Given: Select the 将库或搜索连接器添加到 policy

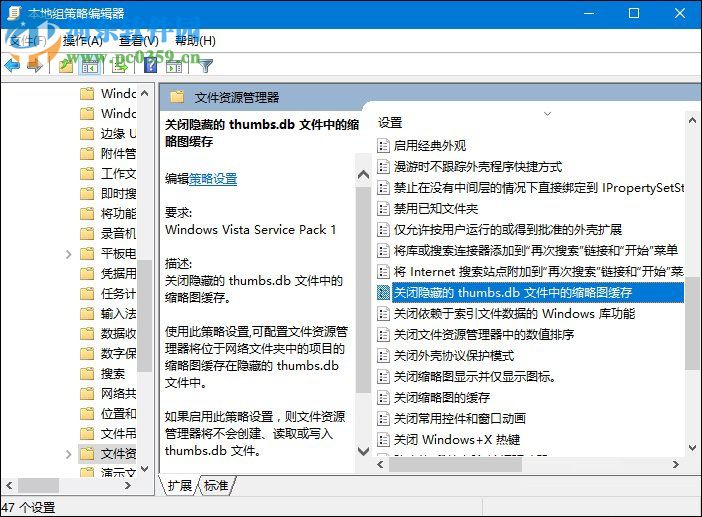Looking at the screenshot, I should point(536,251).
